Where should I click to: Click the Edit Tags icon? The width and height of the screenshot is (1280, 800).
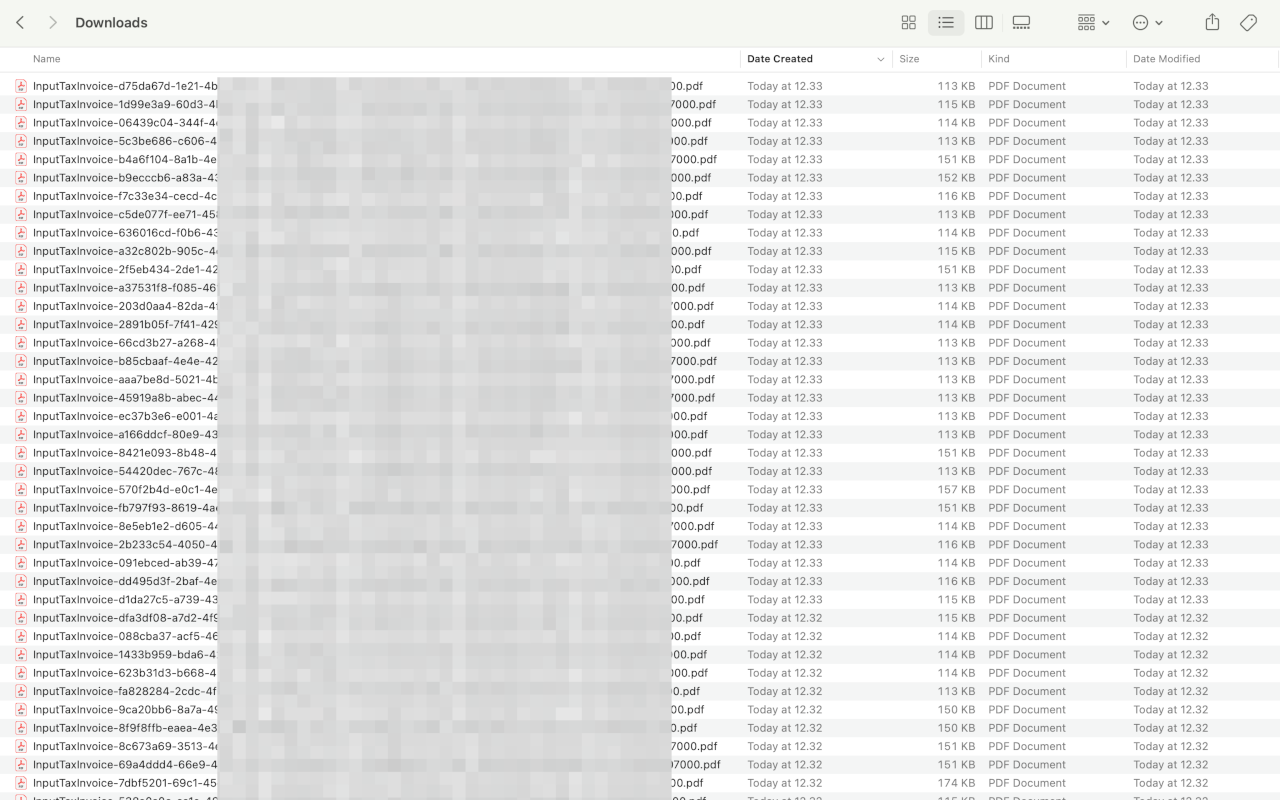pos(1248,22)
